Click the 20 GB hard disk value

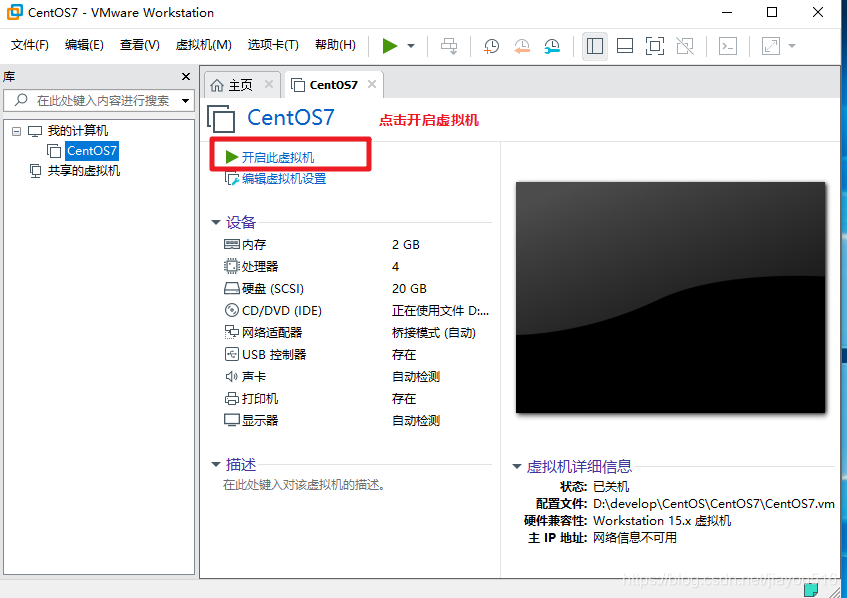click(x=409, y=288)
